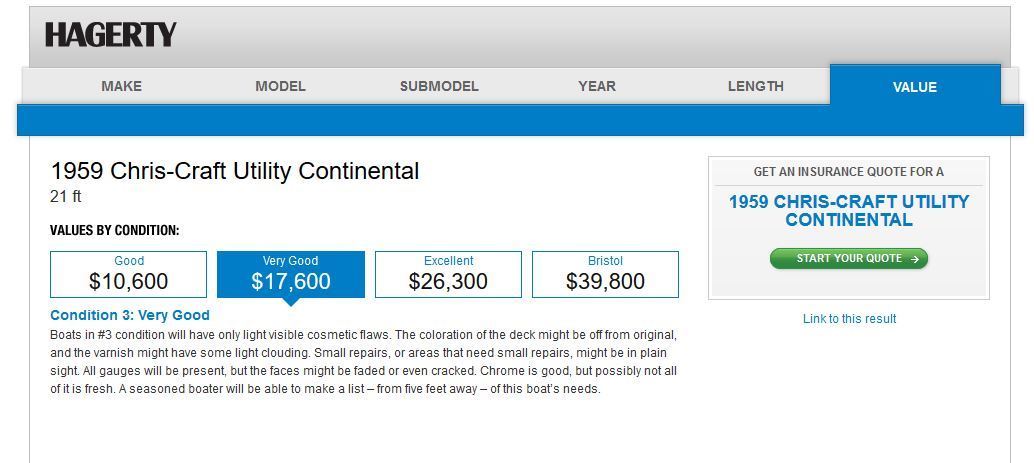
Task: Pick the Excellent condition value $26,300
Action: (x=448, y=274)
